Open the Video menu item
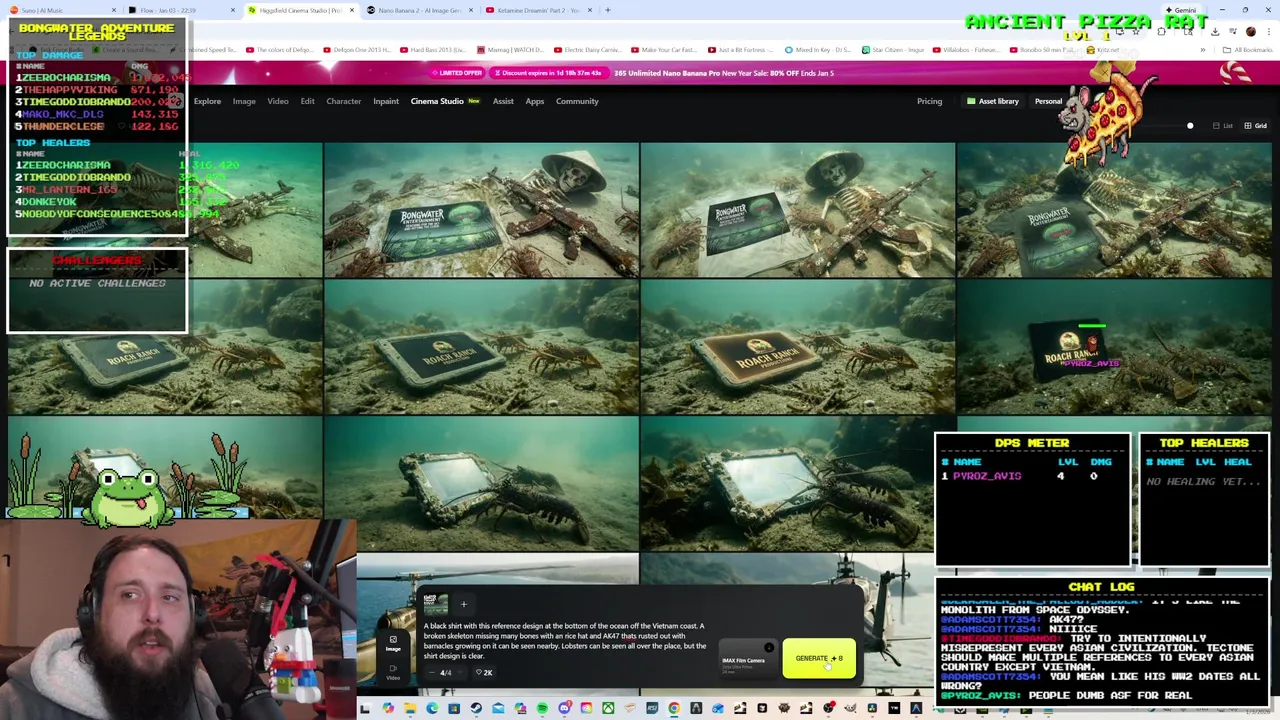The image size is (1280, 720). coord(278,101)
